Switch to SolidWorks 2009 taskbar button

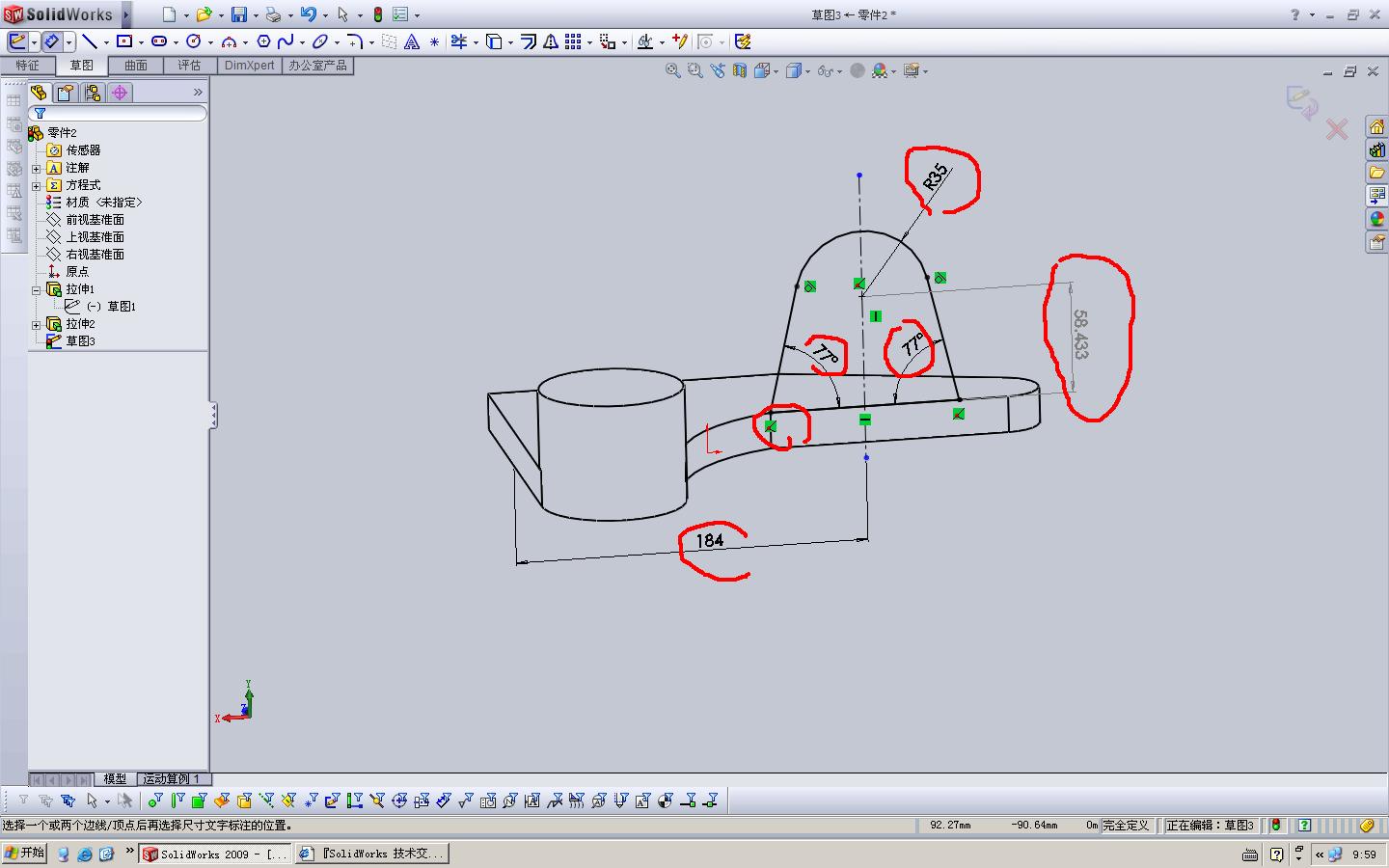pos(215,854)
